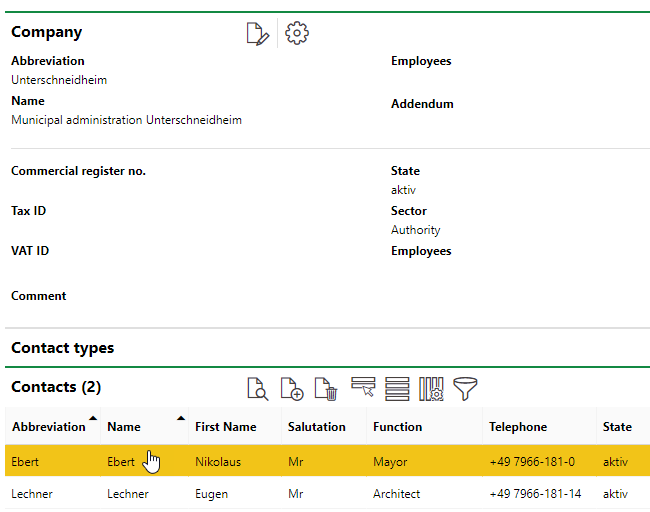Click the Commercial register no. label
This screenshot has width=650, height=512.
(x=78, y=171)
